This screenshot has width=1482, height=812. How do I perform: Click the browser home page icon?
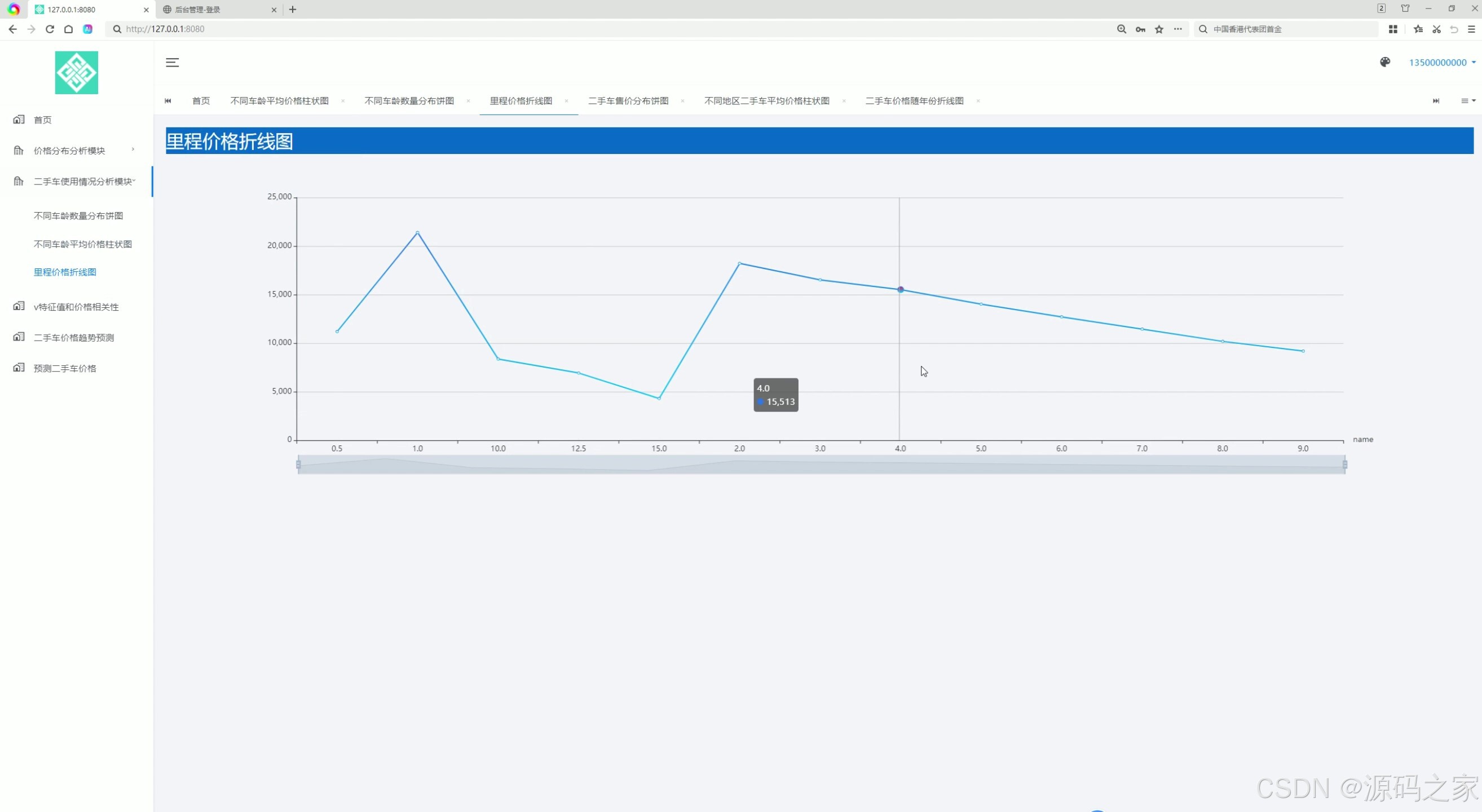point(68,29)
